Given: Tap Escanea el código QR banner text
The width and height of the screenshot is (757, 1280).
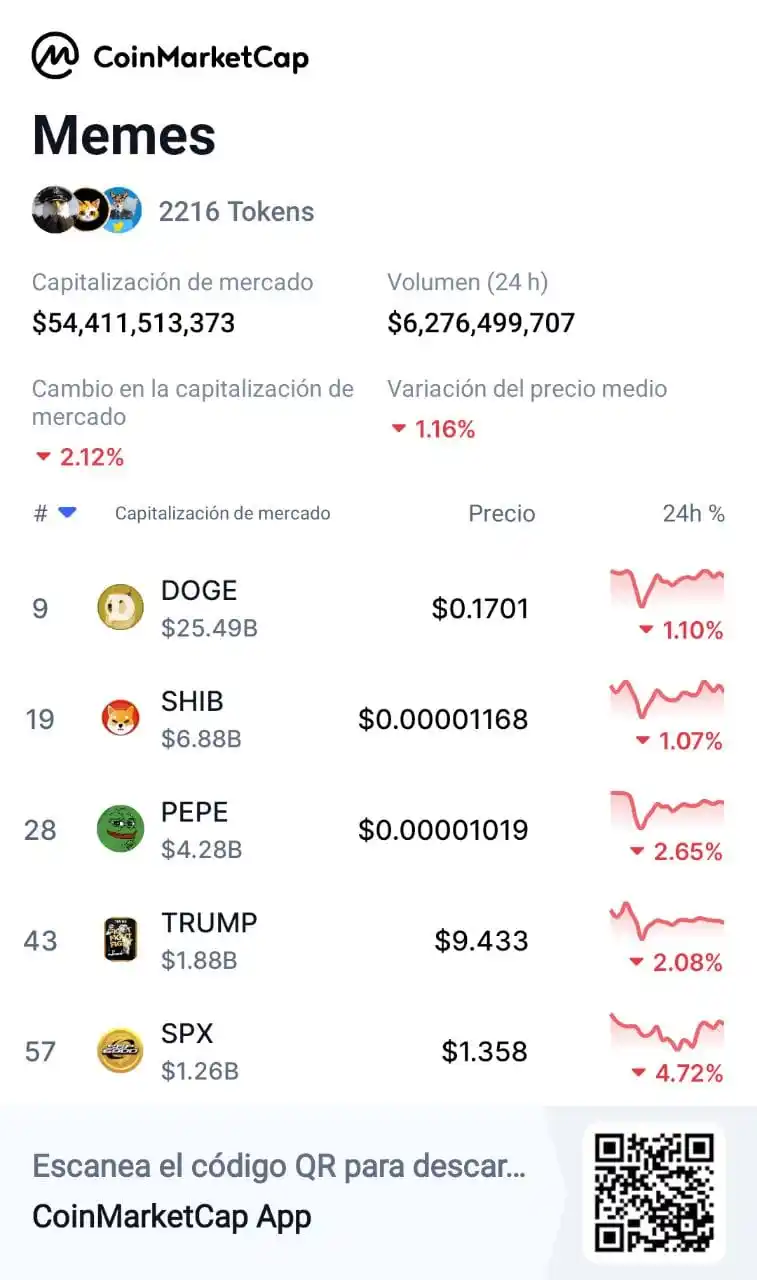Looking at the screenshot, I should tap(279, 1166).
